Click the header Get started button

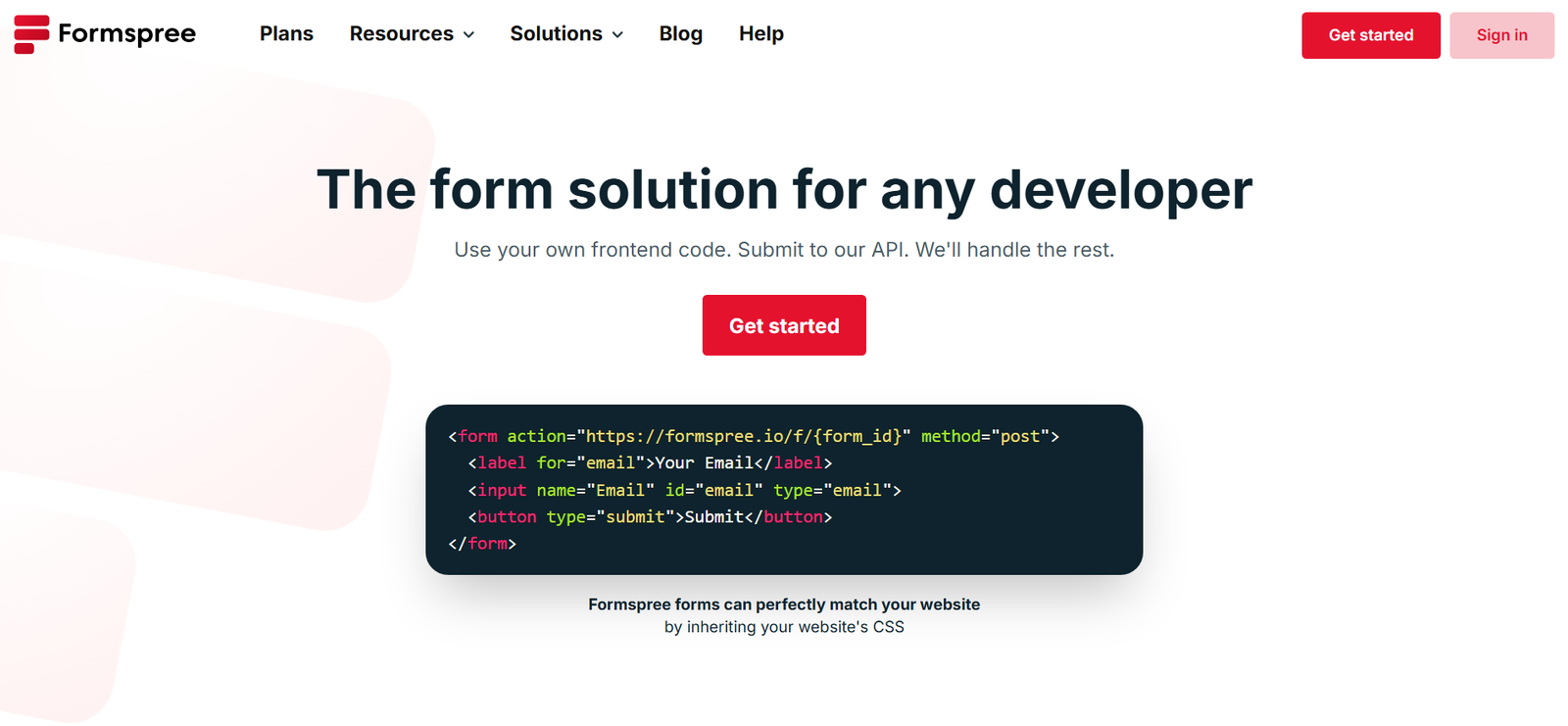(1370, 35)
